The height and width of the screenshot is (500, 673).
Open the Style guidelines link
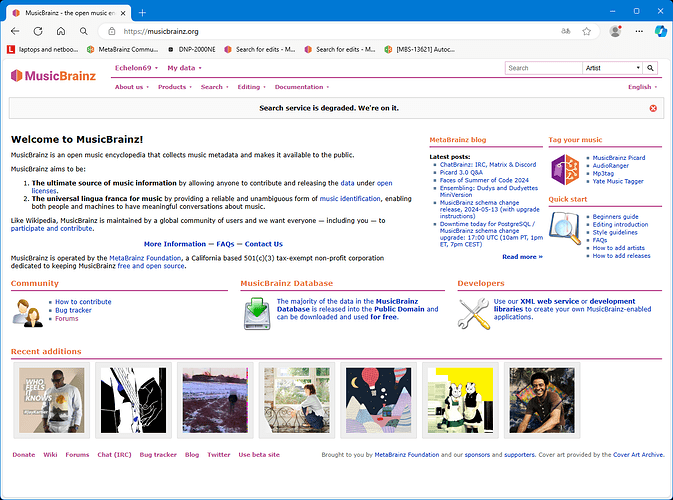[615, 232]
